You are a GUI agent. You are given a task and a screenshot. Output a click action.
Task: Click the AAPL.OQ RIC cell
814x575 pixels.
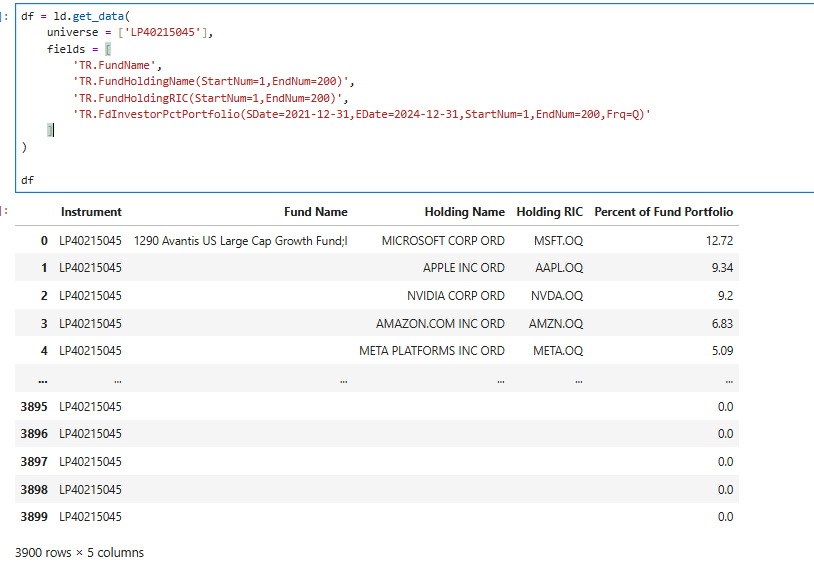point(559,268)
